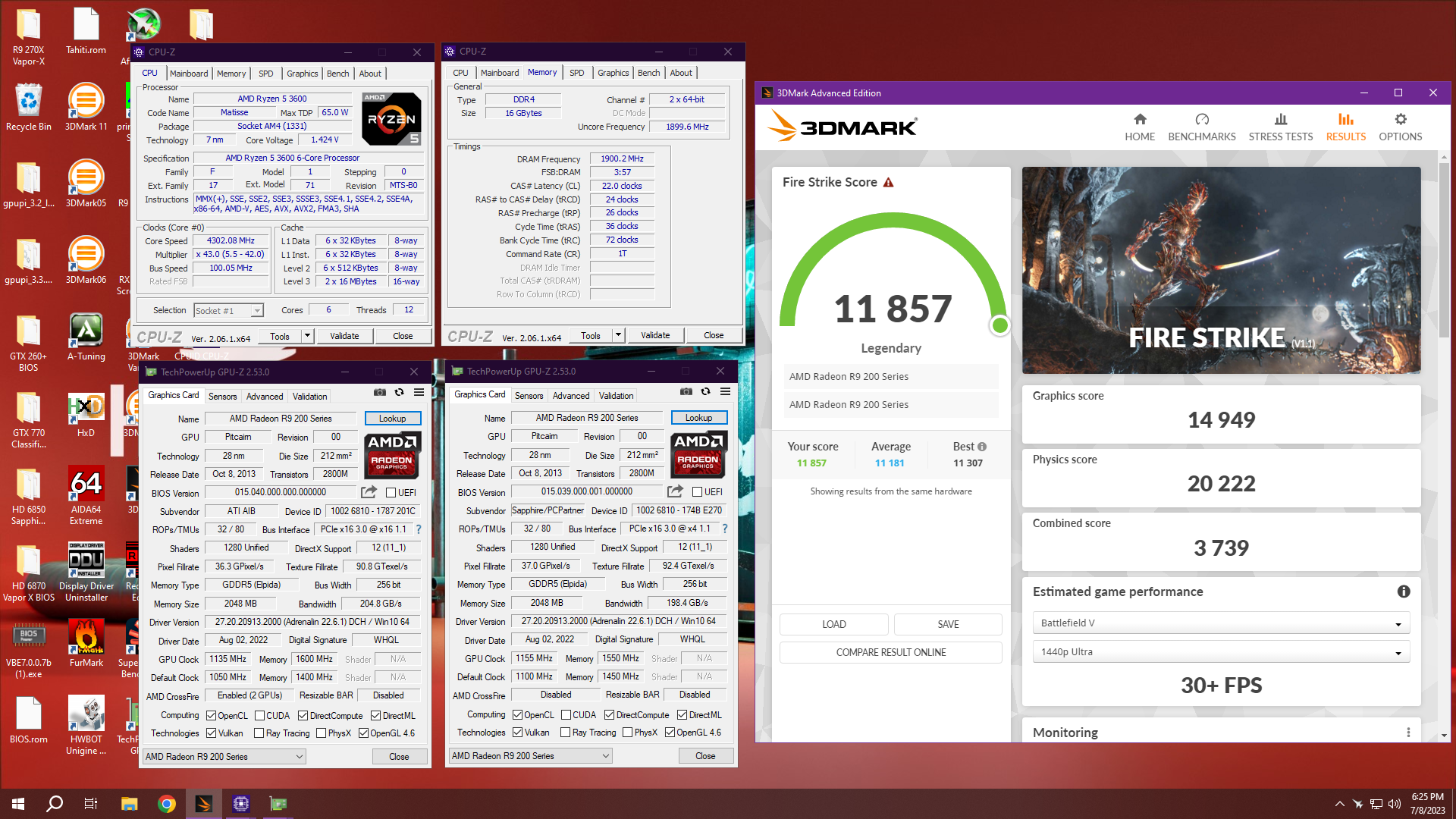Image resolution: width=1456 pixels, height=819 pixels.
Task: Refresh the right GPU-Z window
Action: click(x=705, y=392)
